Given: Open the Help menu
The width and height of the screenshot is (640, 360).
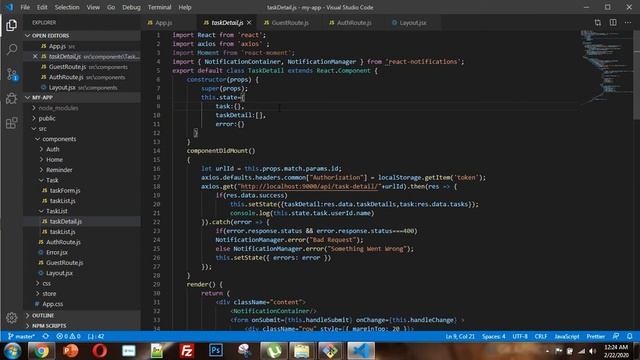Looking at the screenshot, I should (x=185, y=7).
